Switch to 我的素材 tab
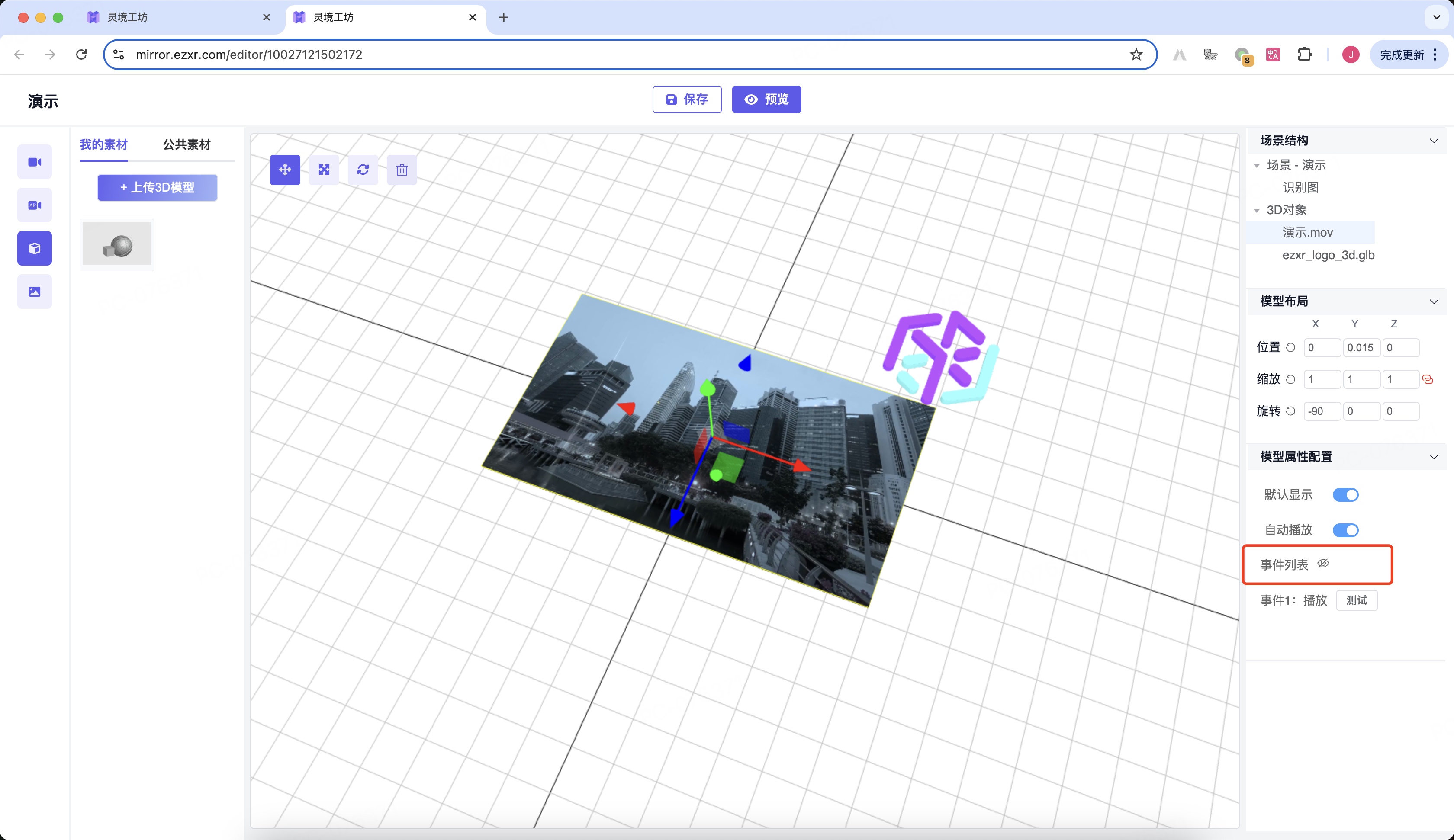1454x840 pixels. [103, 144]
